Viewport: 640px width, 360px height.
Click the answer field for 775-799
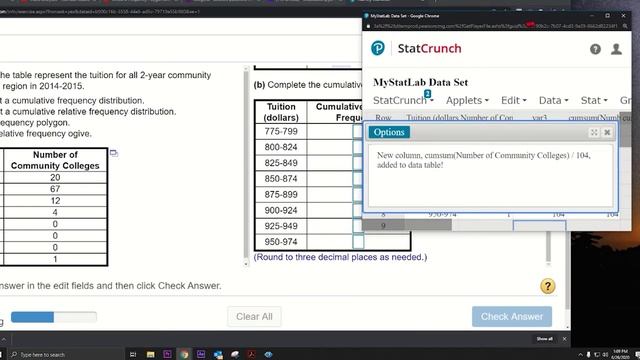tap(358, 131)
